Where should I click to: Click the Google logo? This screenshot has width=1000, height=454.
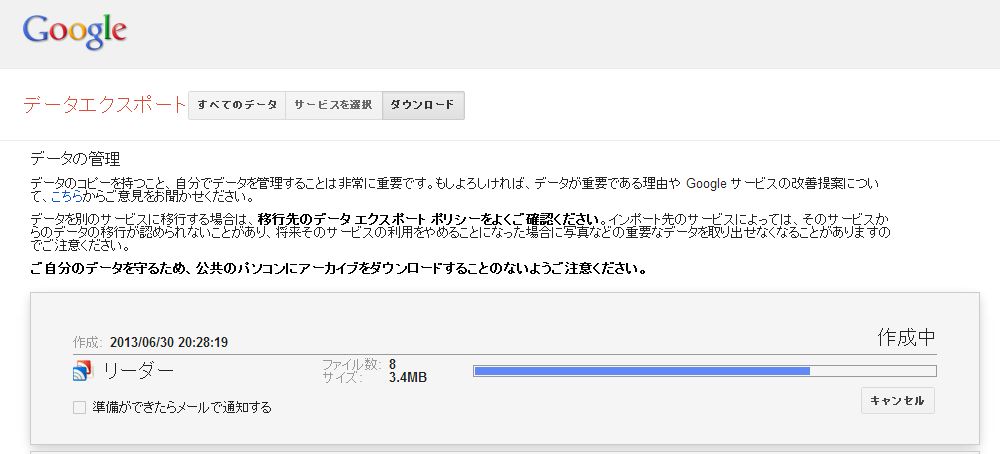75,32
